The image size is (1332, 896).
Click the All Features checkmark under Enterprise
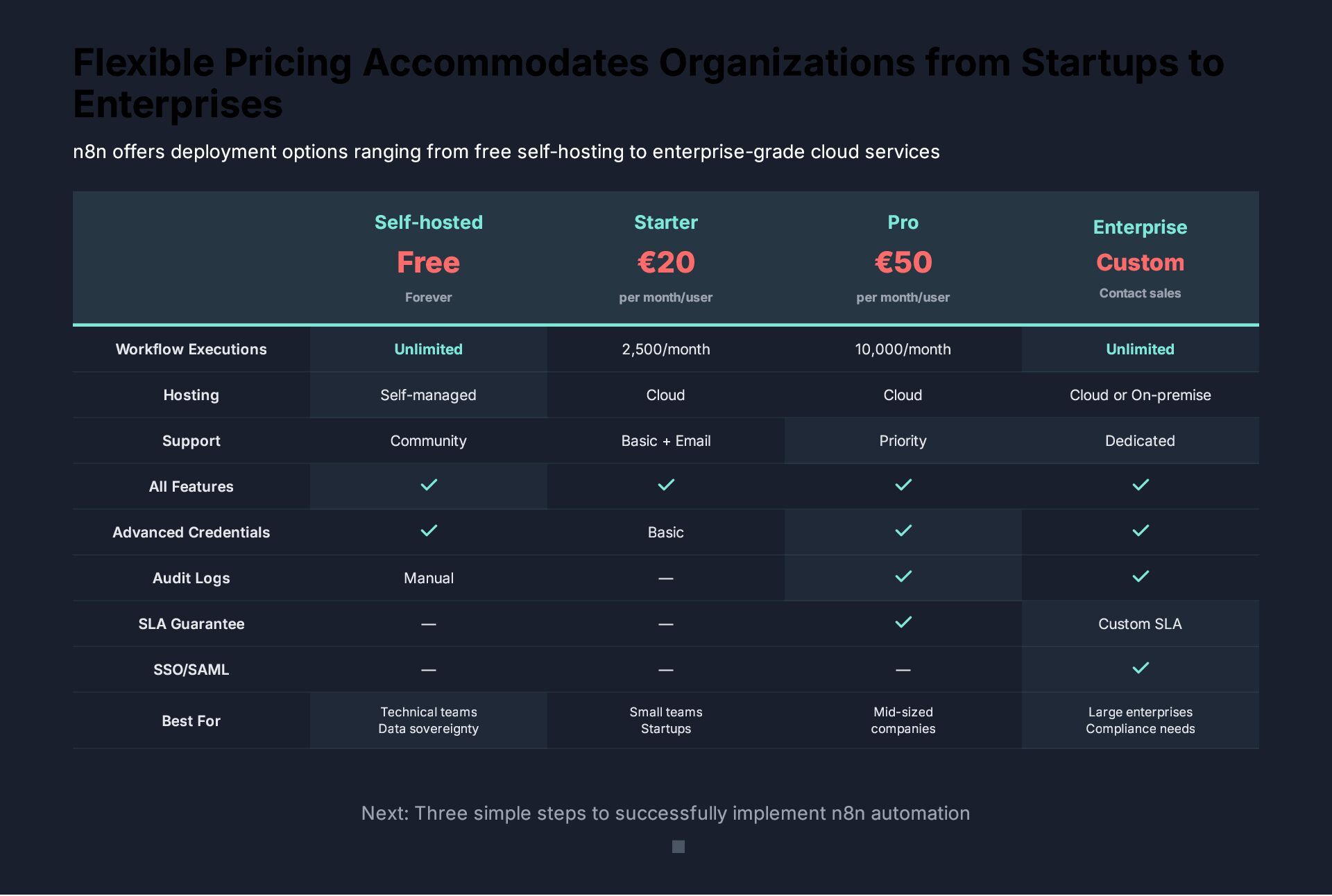click(1141, 485)
